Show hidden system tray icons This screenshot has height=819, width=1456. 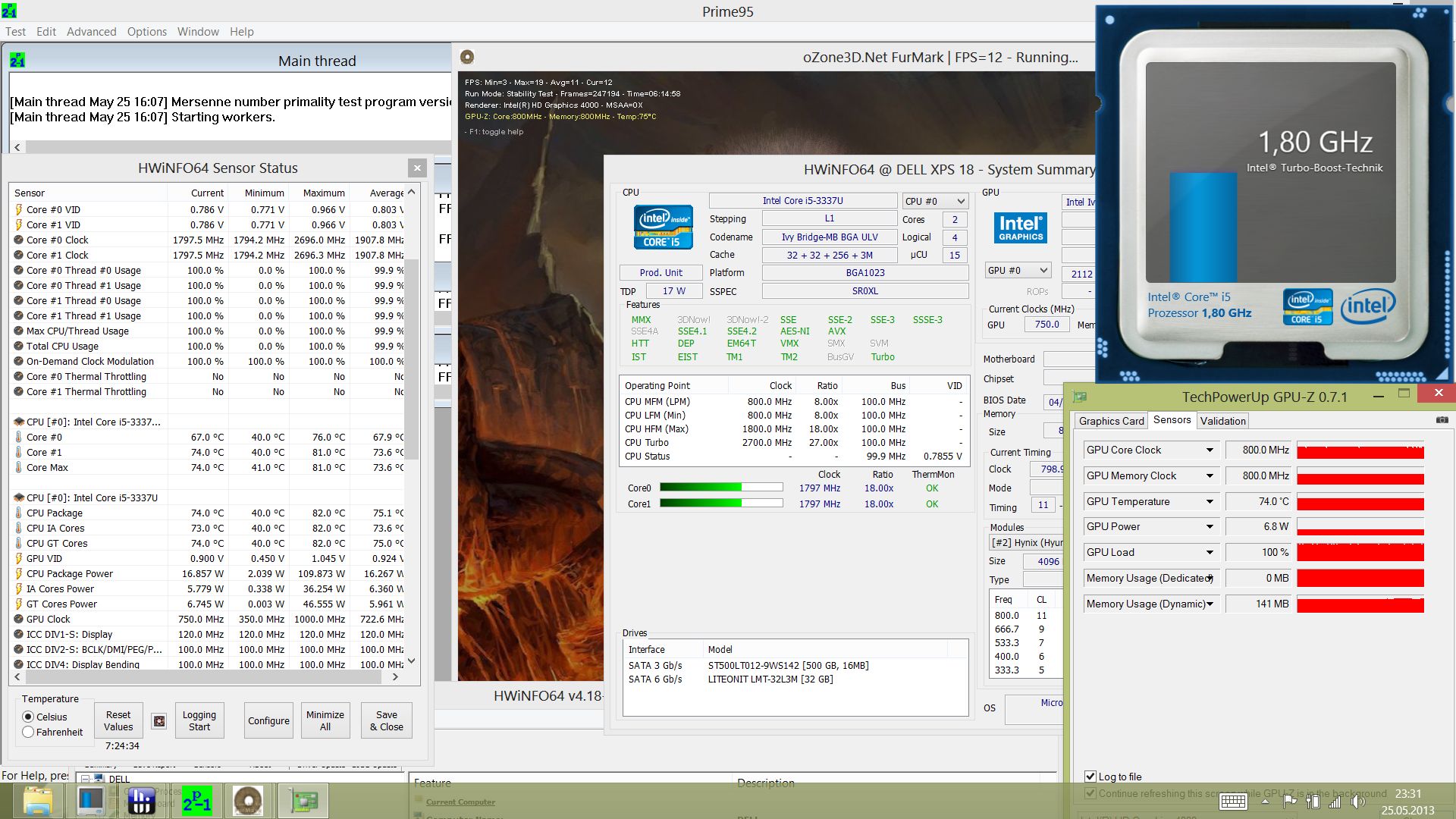click(1265, 802)
